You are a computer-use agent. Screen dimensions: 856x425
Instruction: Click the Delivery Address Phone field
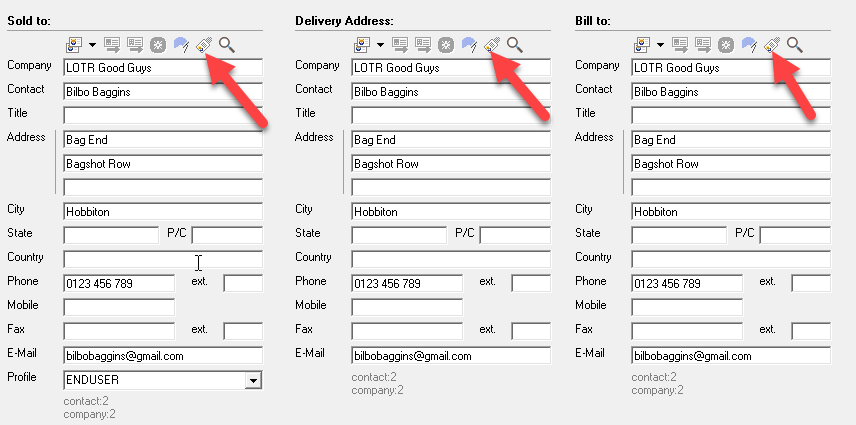coord(407,284)
